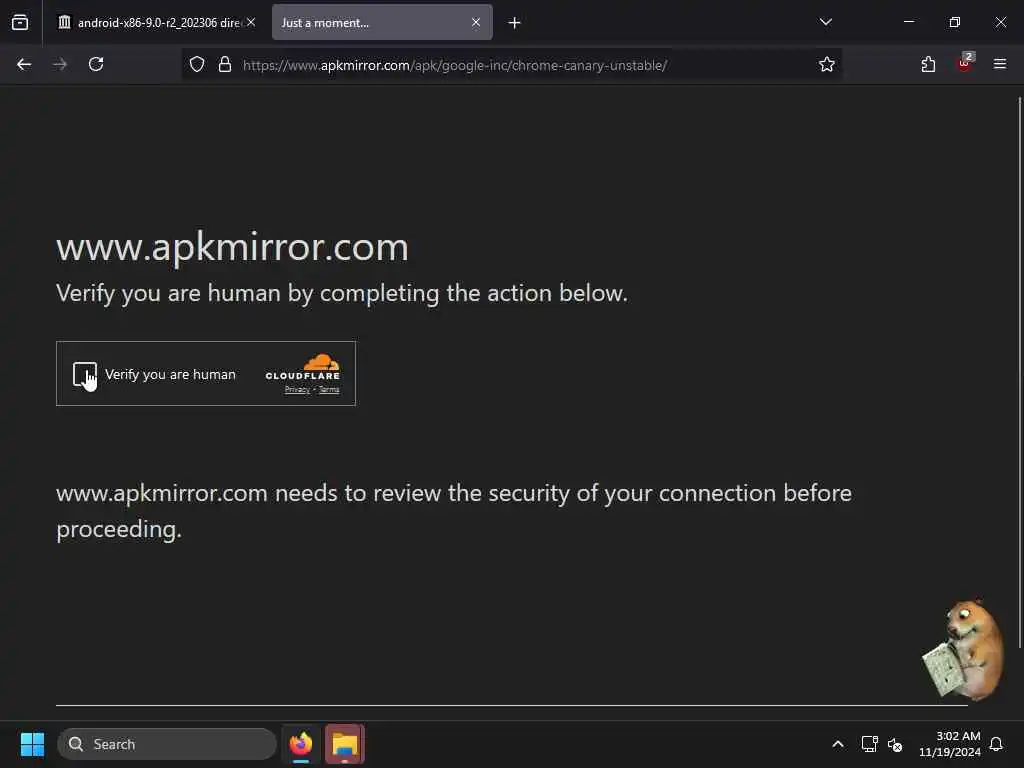
Task: Switch to Firefox in the taskbar
Action: click(x=301, y=744)
